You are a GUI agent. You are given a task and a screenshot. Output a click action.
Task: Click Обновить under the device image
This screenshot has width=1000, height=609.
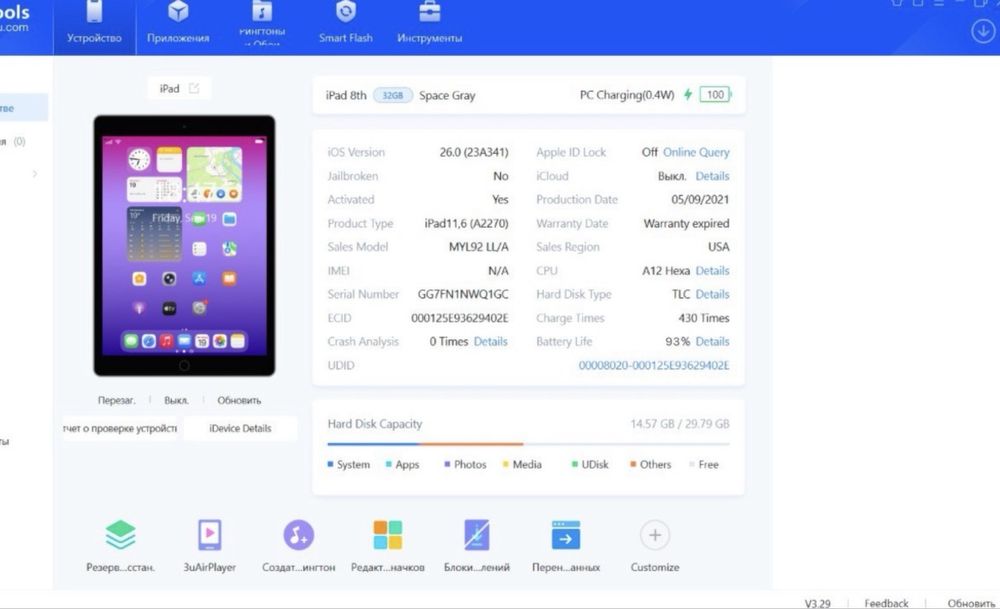tap(239, 400)
